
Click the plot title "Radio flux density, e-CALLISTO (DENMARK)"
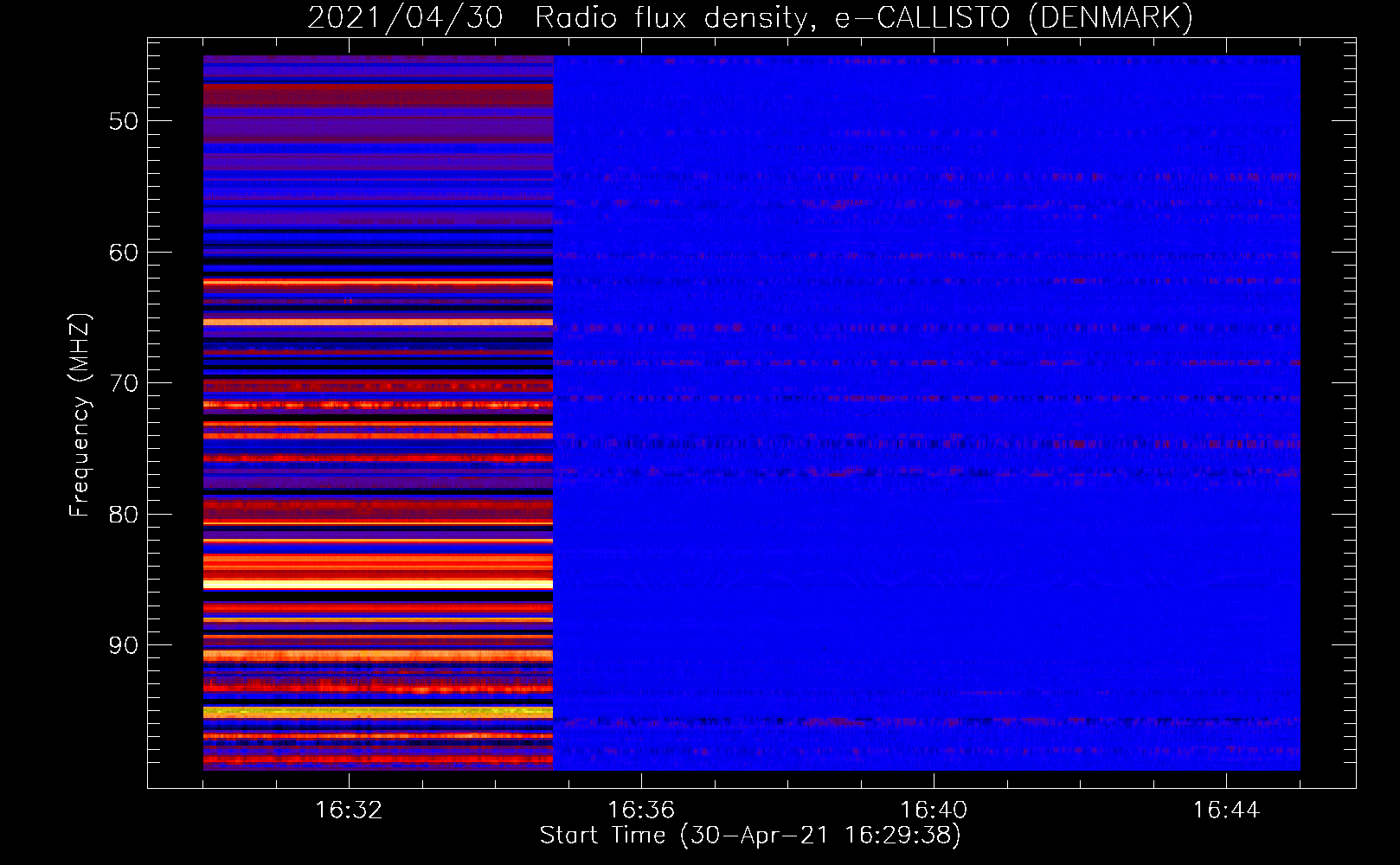(864, 17)
